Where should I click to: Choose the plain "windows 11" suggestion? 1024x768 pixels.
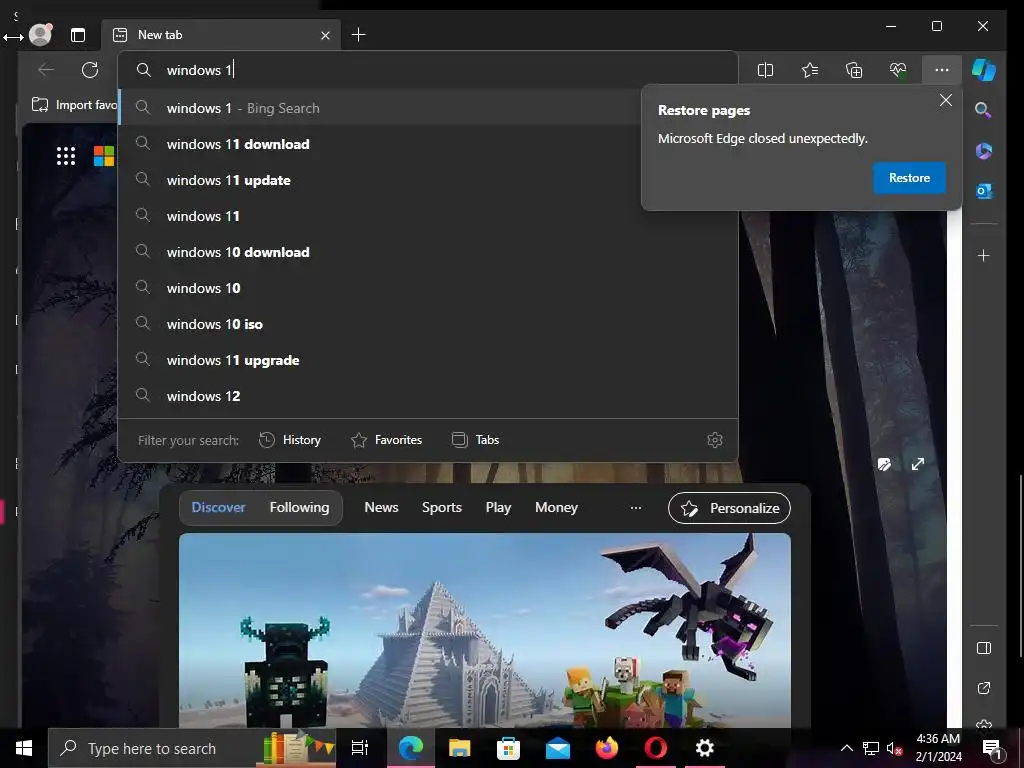pos(428,216)
